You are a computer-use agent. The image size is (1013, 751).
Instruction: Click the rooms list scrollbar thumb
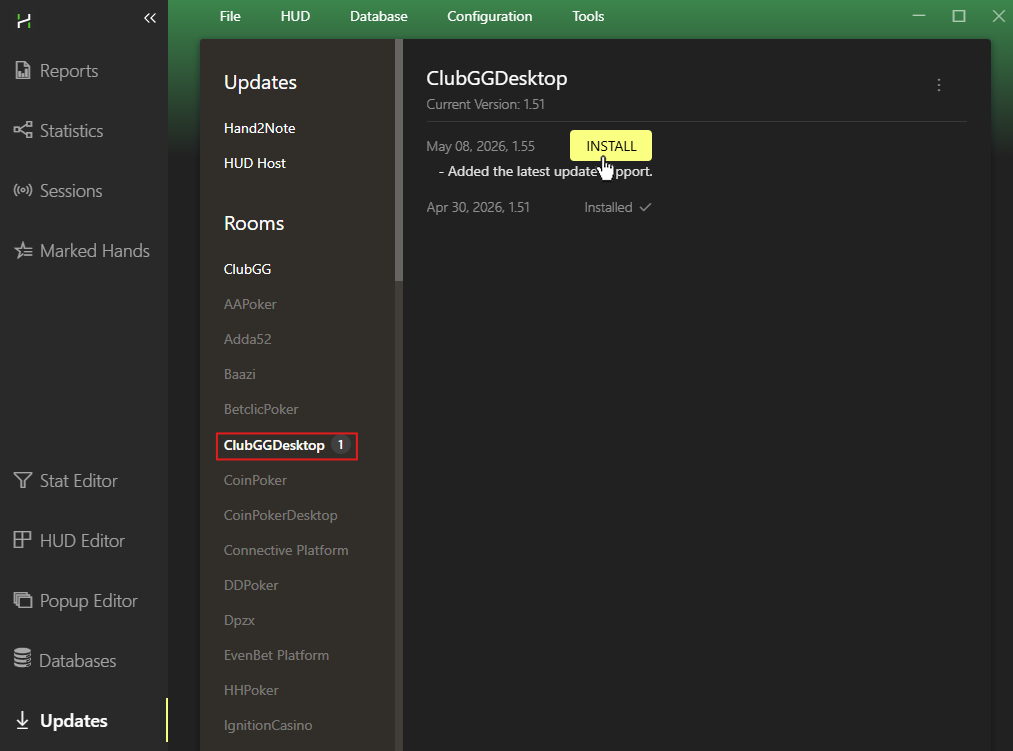[x=399, y=160]
